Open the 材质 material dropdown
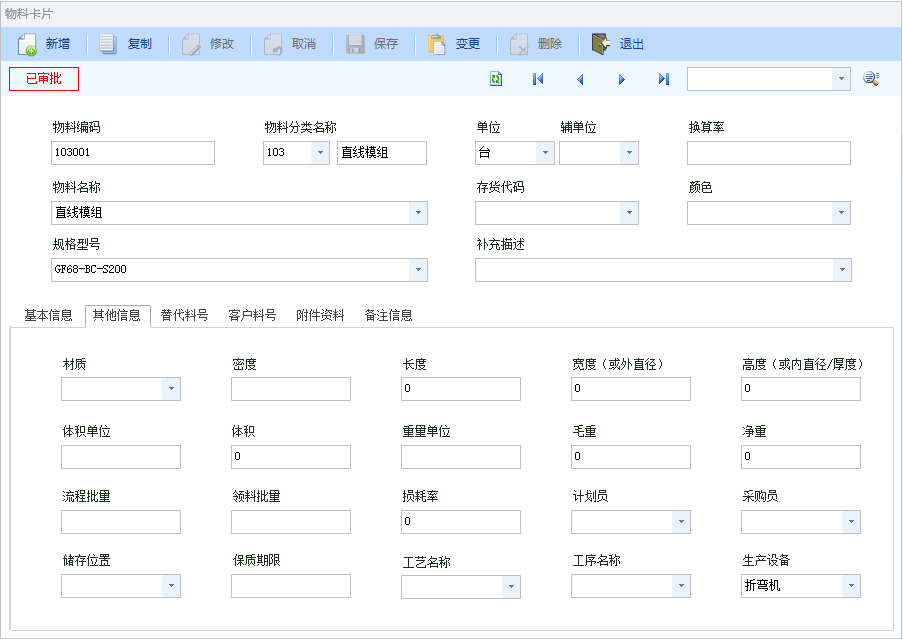This screenshot has height=639, width=903. pyautogui.click(x=171, y=389)
